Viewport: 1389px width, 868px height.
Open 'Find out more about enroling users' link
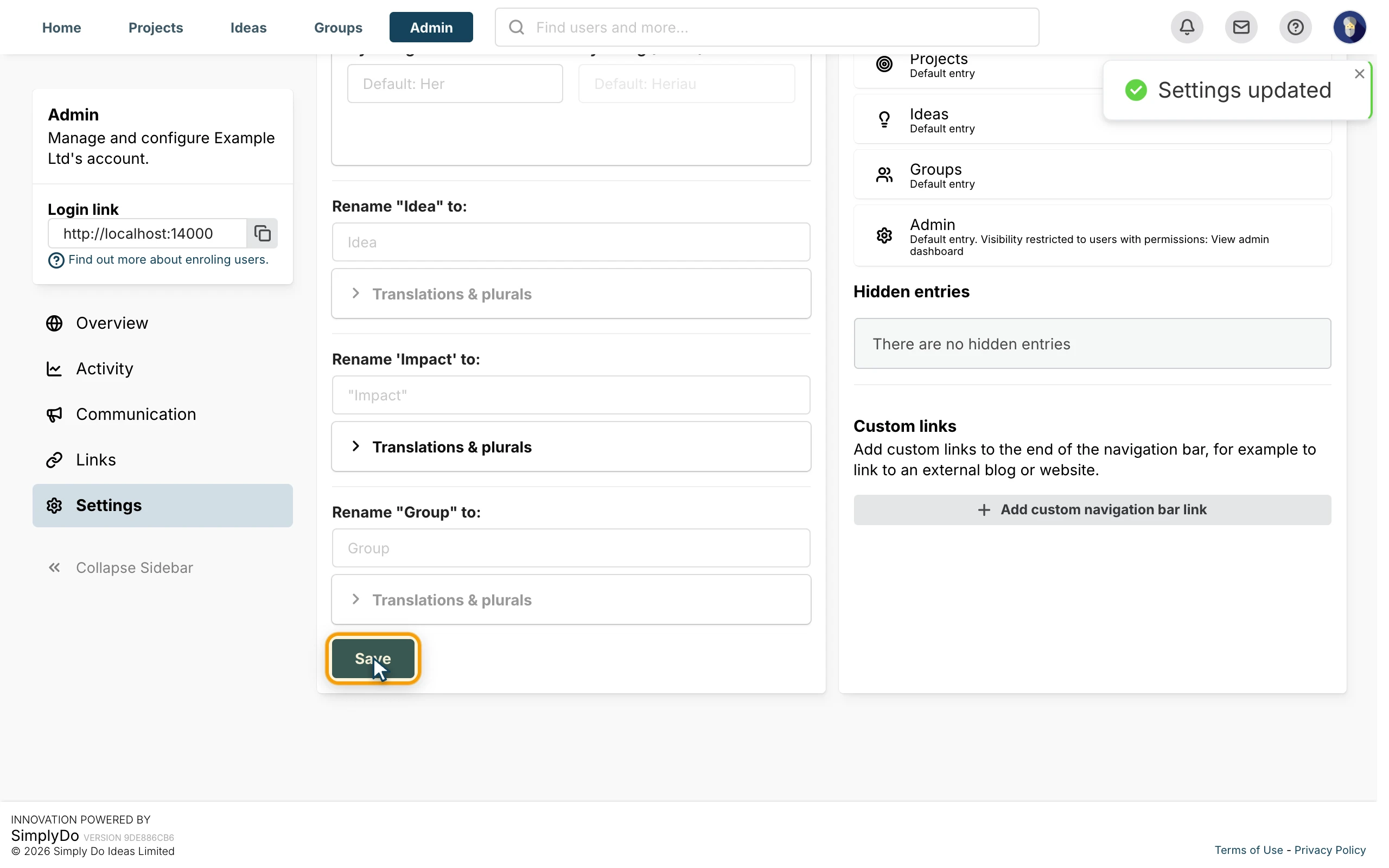[168, 259]
